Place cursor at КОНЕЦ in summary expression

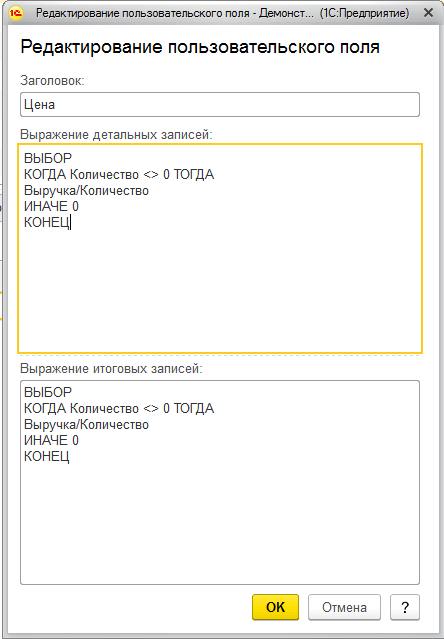(x=47, y=456)
